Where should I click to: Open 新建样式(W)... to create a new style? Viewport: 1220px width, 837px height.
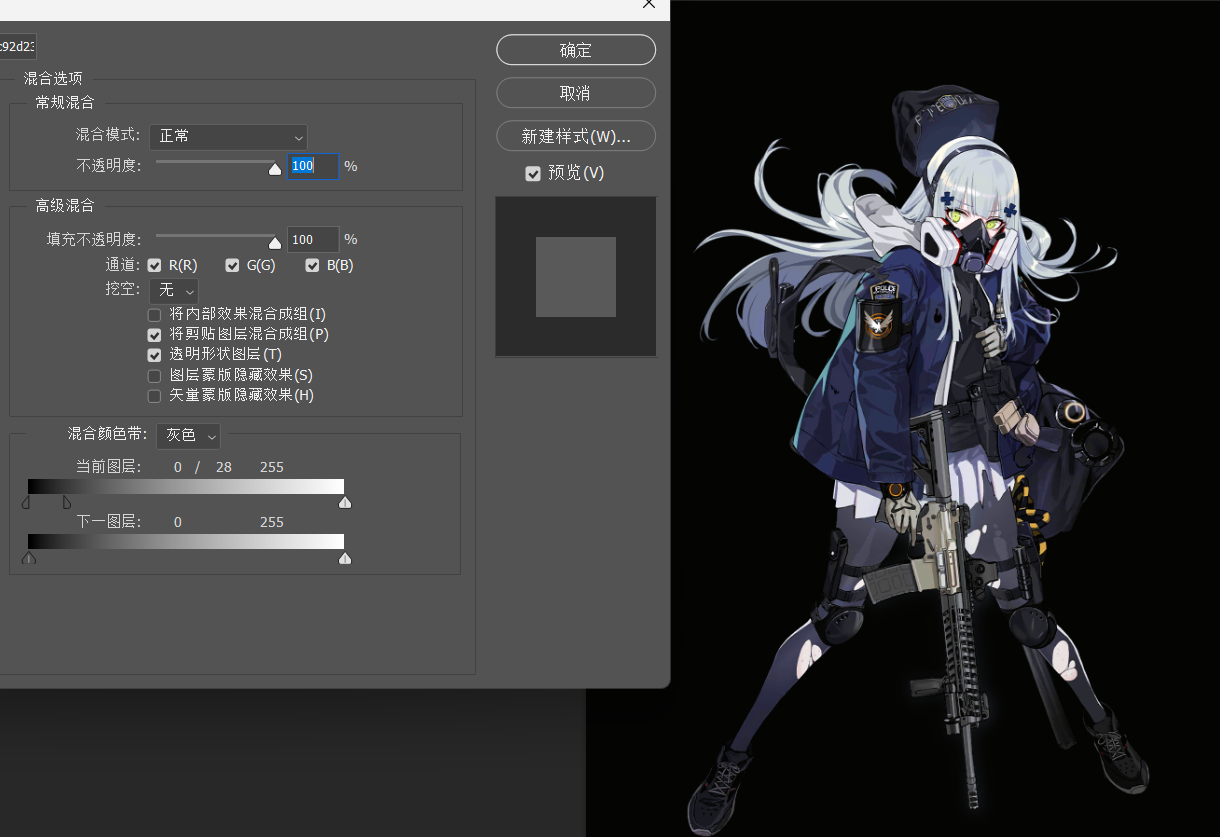576,136
